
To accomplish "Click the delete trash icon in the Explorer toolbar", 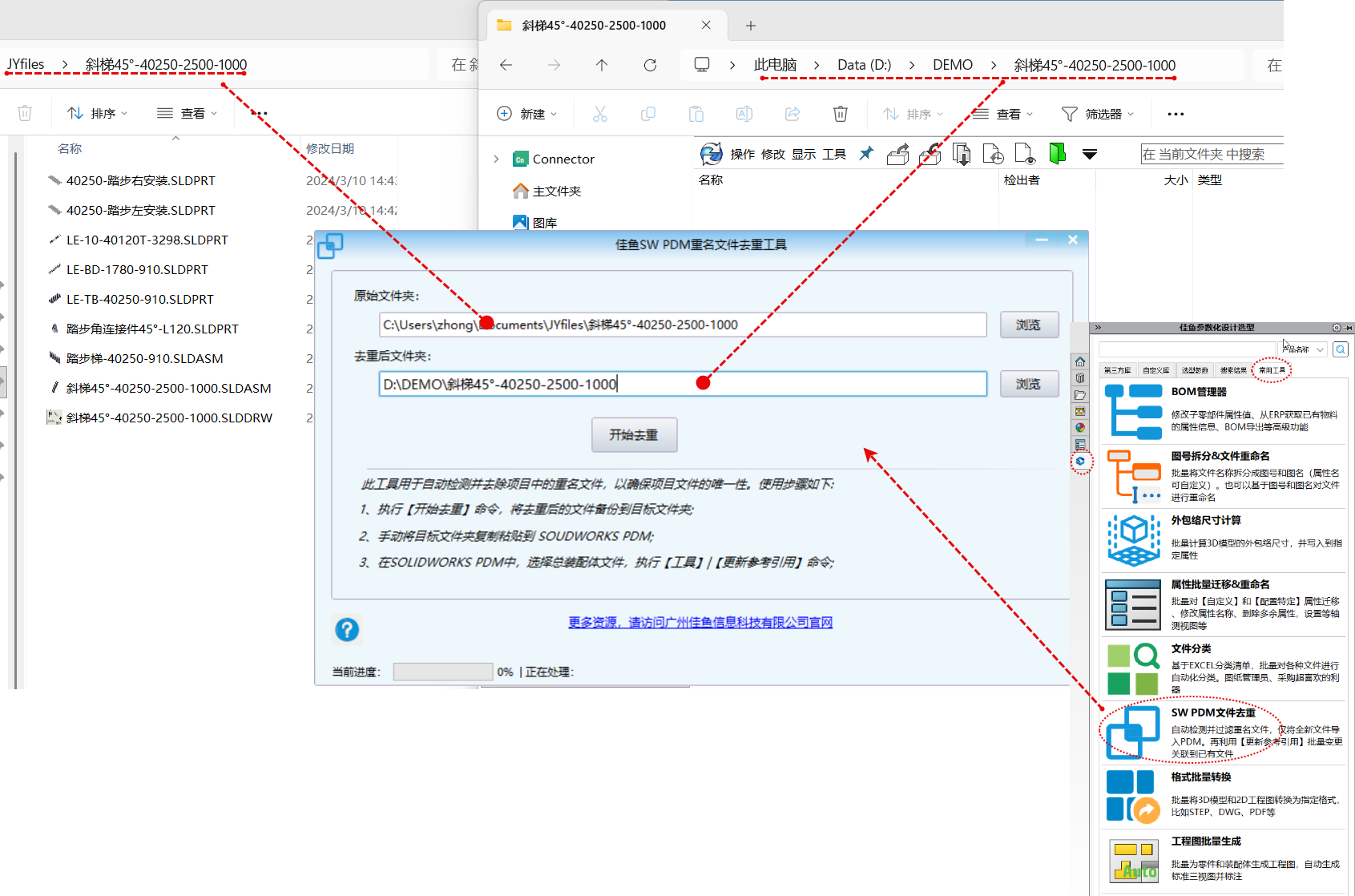I will [841, 114].
